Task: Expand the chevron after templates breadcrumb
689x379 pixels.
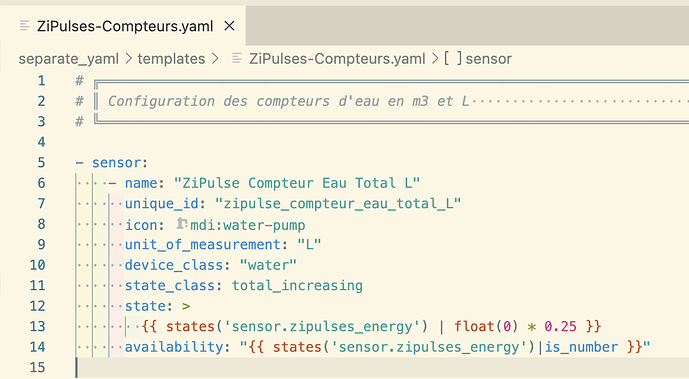Action: point(215,59)
